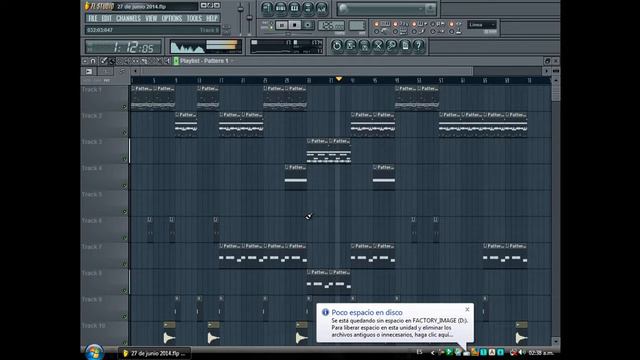Screen dimensions: 640x360
Task: Click the scroll down arrow of the playlist
Action: tap(556, 341)
